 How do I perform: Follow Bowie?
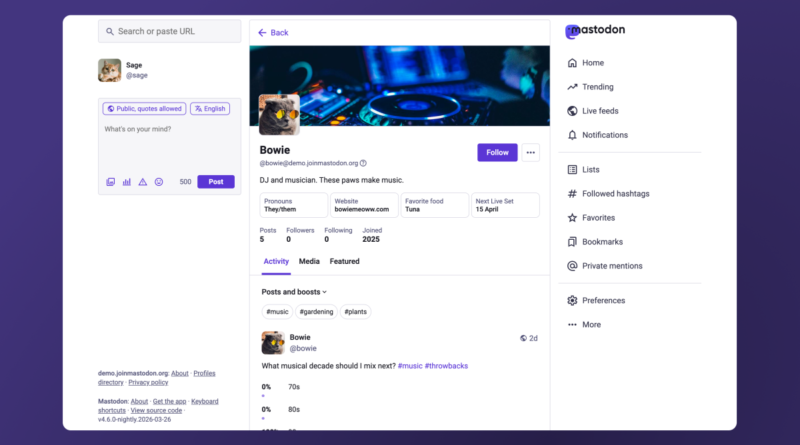pyautogui.click(x=497, y=153)
